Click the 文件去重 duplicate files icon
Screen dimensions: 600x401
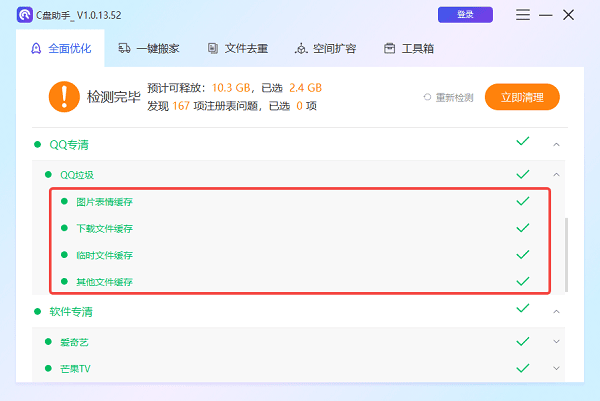click(213, 49)
